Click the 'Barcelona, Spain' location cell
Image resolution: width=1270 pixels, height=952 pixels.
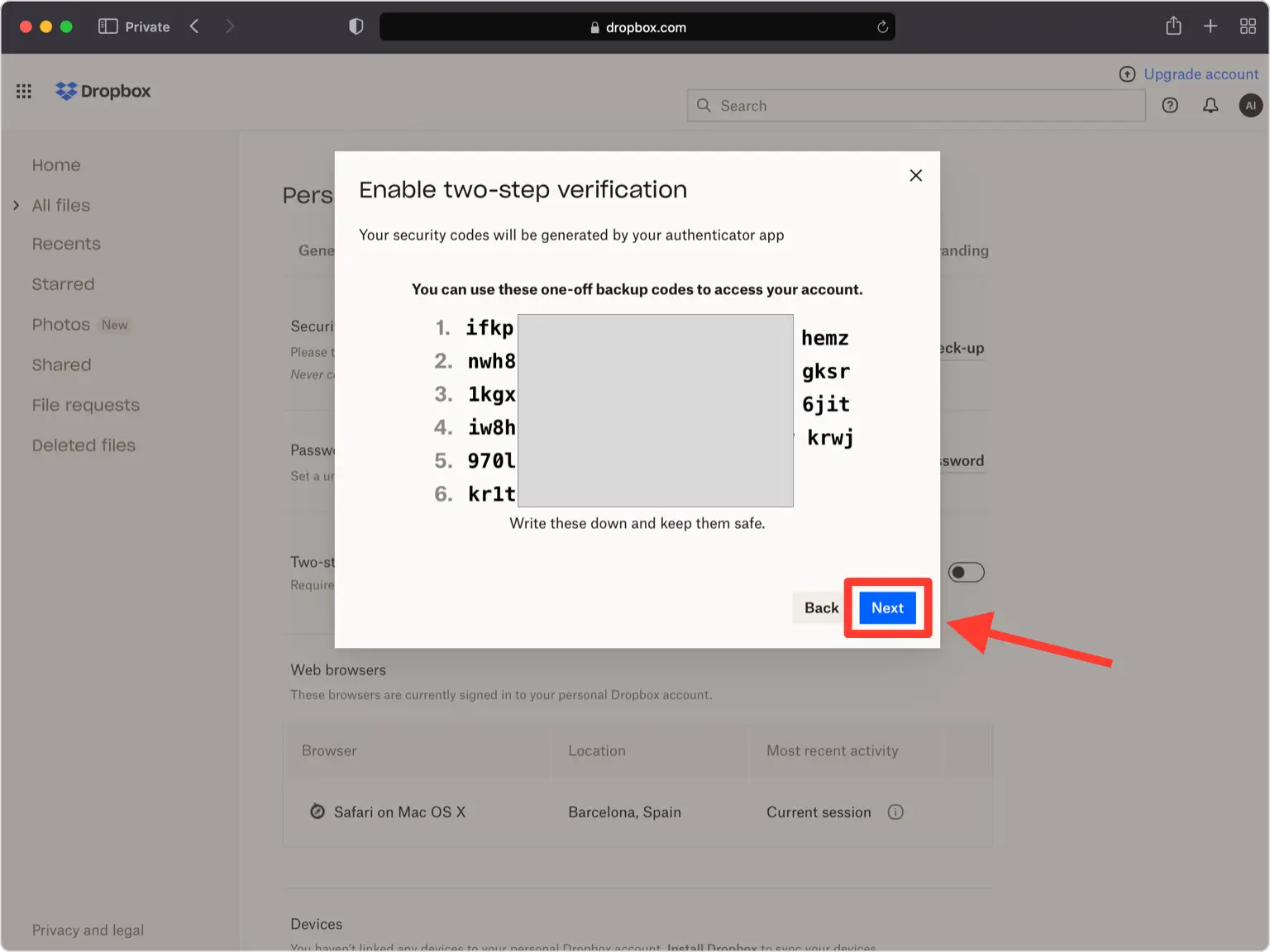coord(624,812)
